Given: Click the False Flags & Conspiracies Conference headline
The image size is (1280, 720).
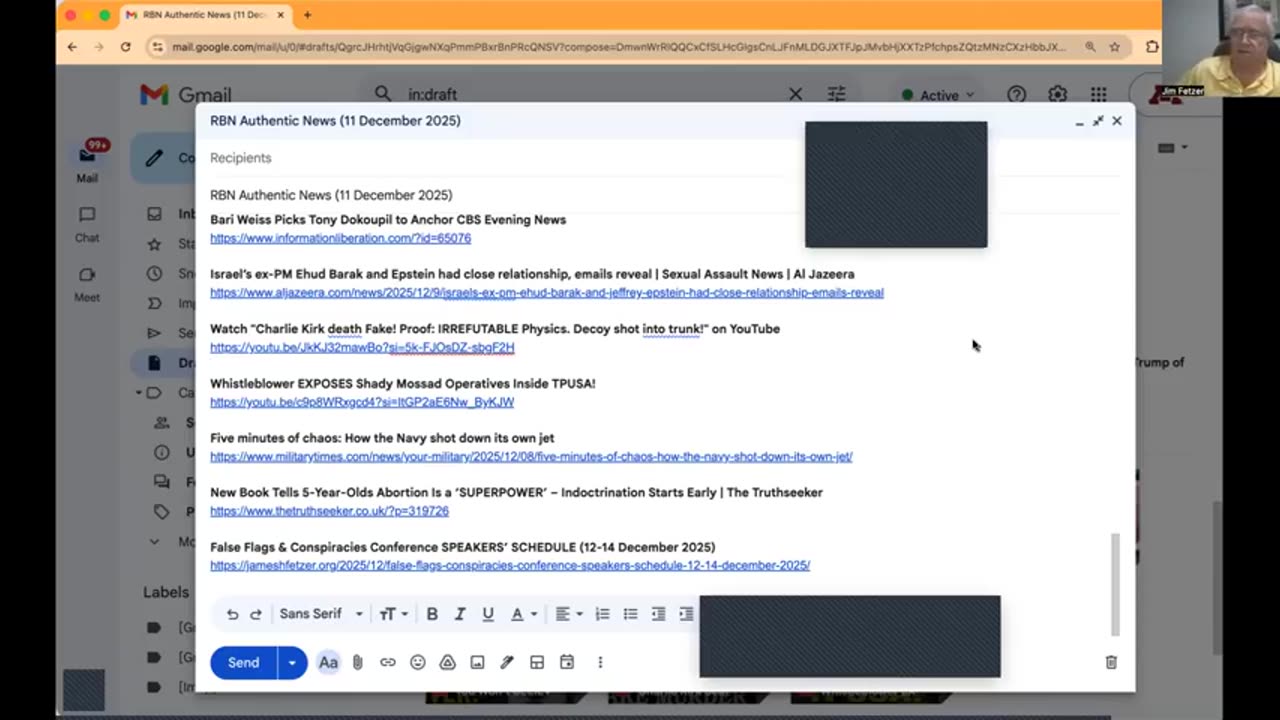Looking at the screenshot, I should pyautogui.click(x=462, y=547).
